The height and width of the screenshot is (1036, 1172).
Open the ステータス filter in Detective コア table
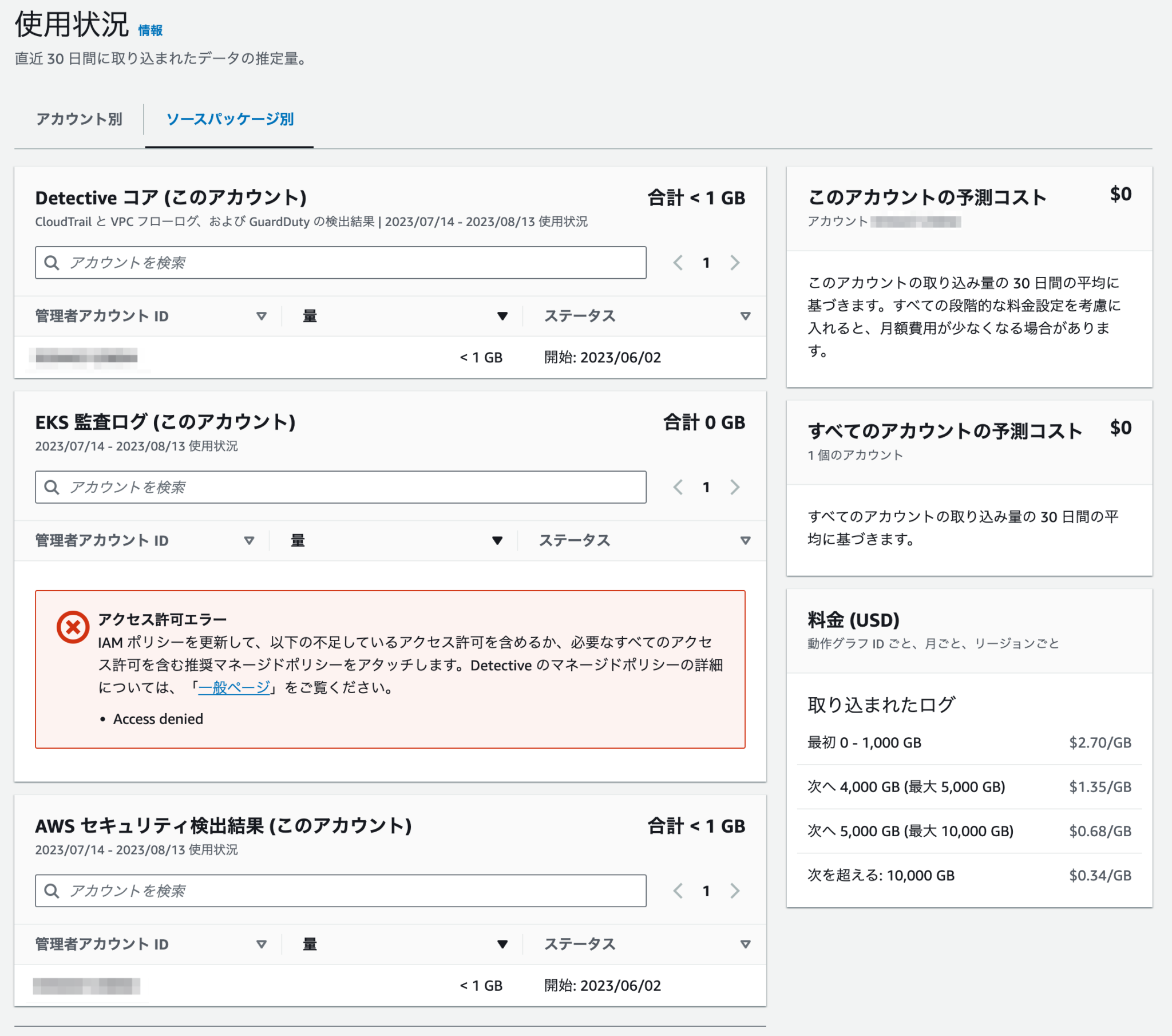click(x=746, y=315)
